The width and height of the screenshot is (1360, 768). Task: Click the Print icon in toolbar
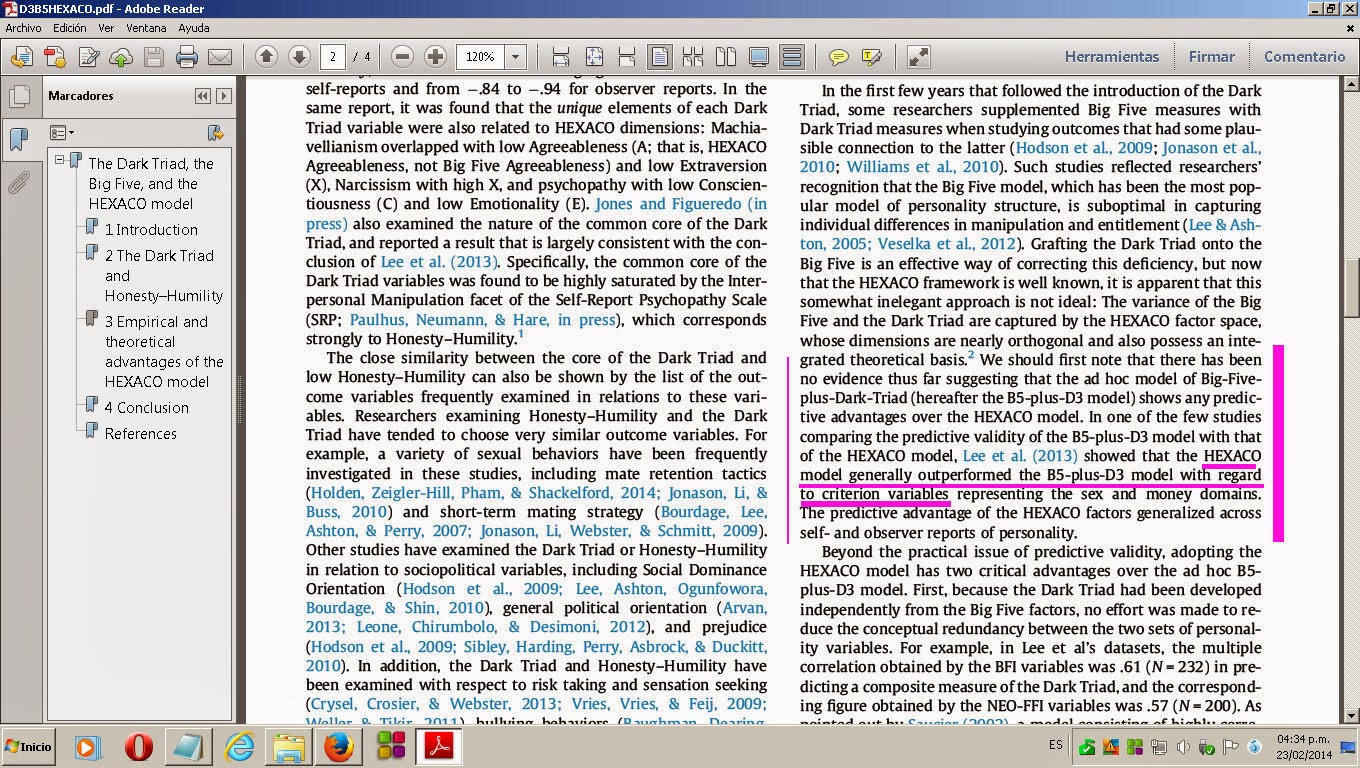187,57
